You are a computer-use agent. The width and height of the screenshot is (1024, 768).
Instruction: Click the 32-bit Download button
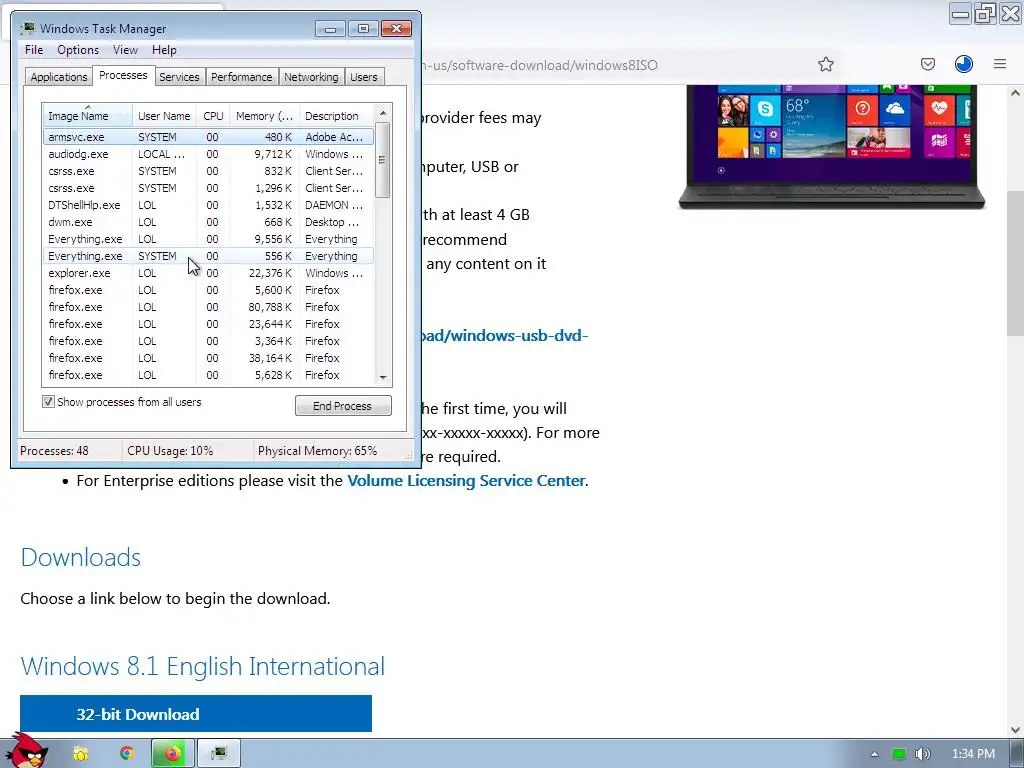coord(196,714)
